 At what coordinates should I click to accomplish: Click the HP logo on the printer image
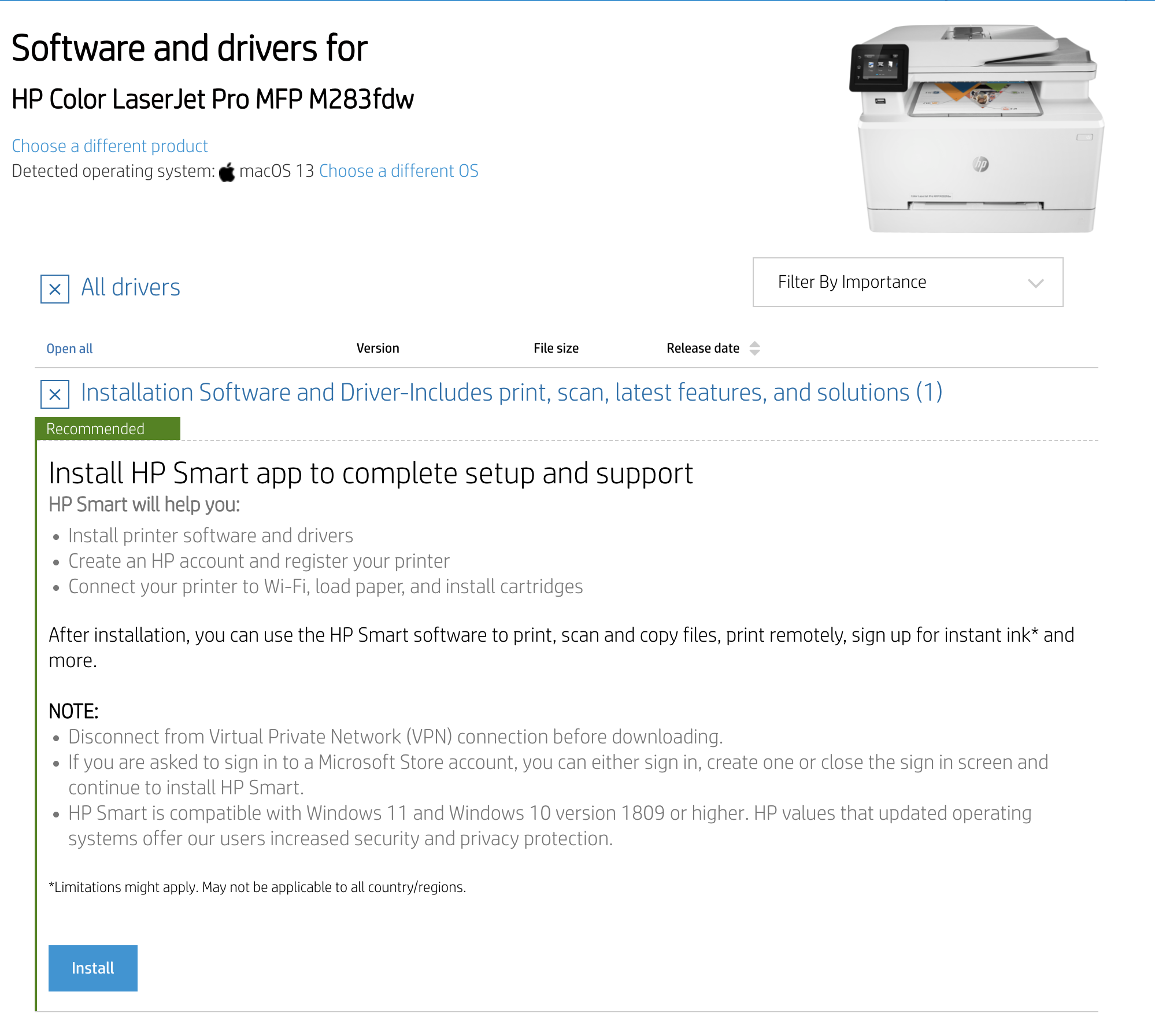pos(980,165)
